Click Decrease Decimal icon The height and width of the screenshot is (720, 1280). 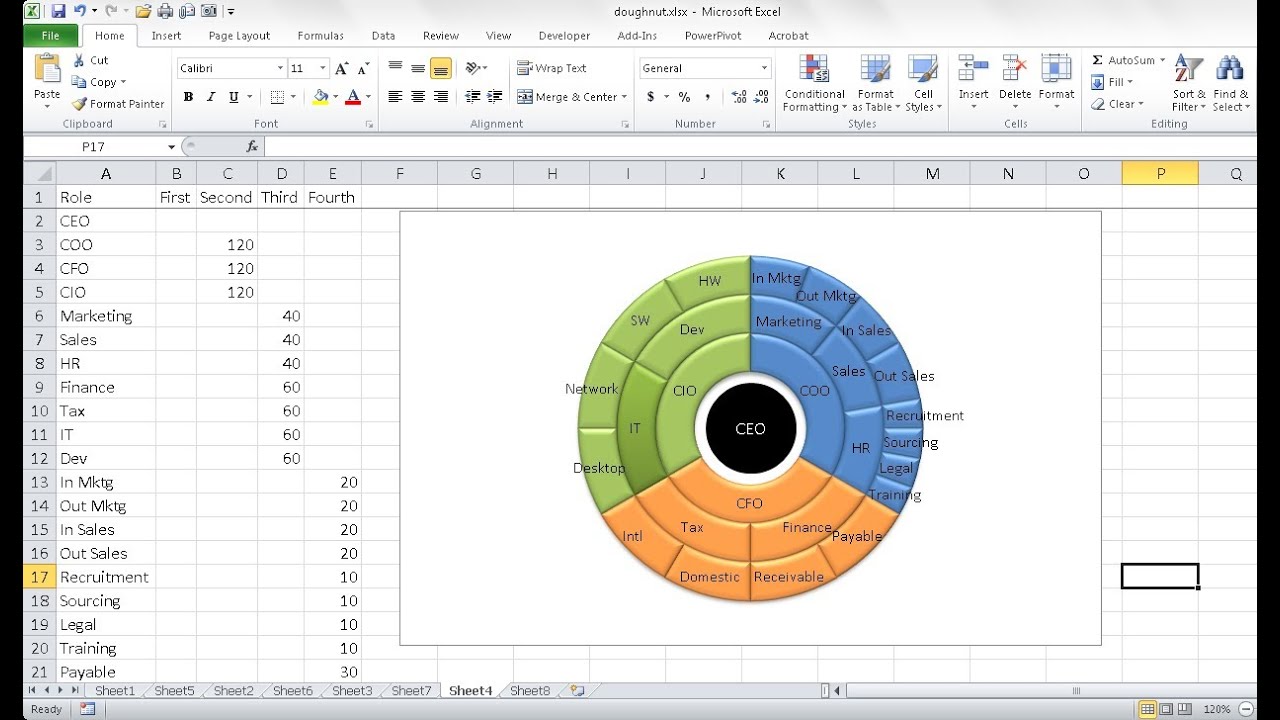click(763, 97)
